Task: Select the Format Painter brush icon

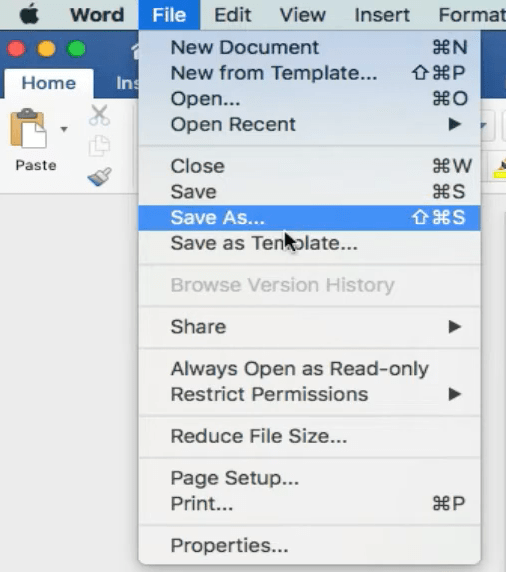Action: click(100, 177)
